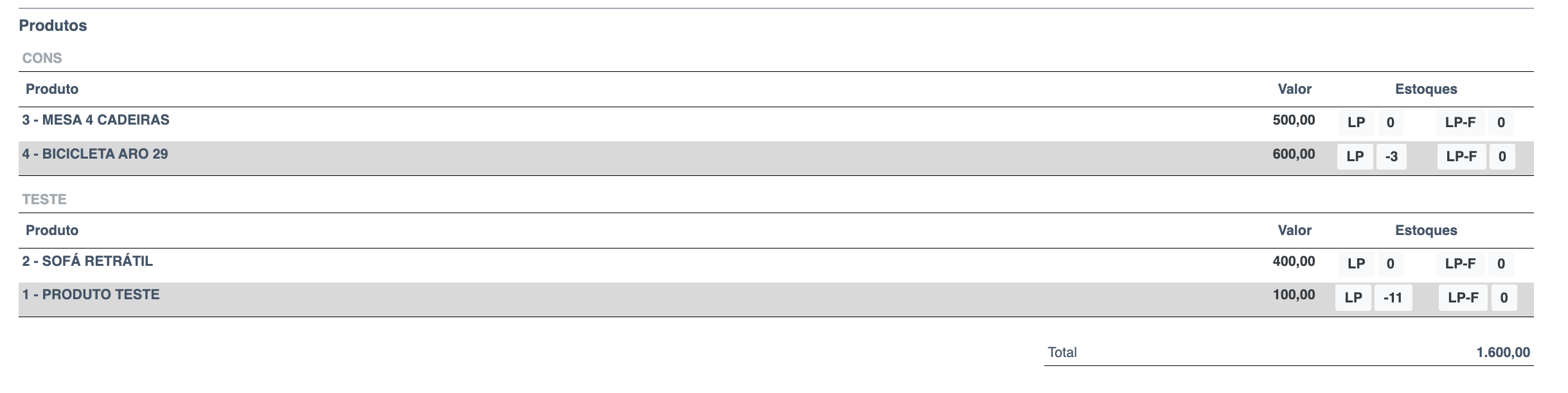Image resolution: width=1568 pixels, height=393 pixels.
Task: Click the -11 stock badge for PRODUTO TESTE
Action: point(1393,298)
